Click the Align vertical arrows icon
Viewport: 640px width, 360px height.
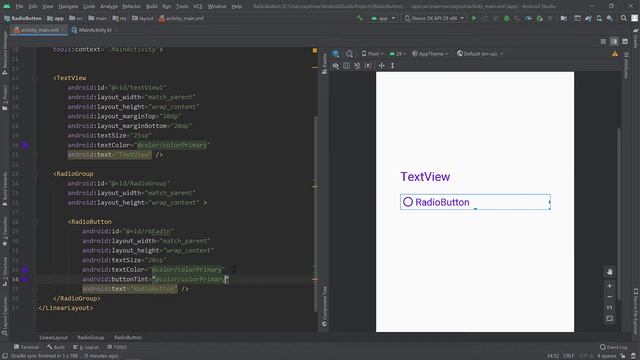[393, 65]
